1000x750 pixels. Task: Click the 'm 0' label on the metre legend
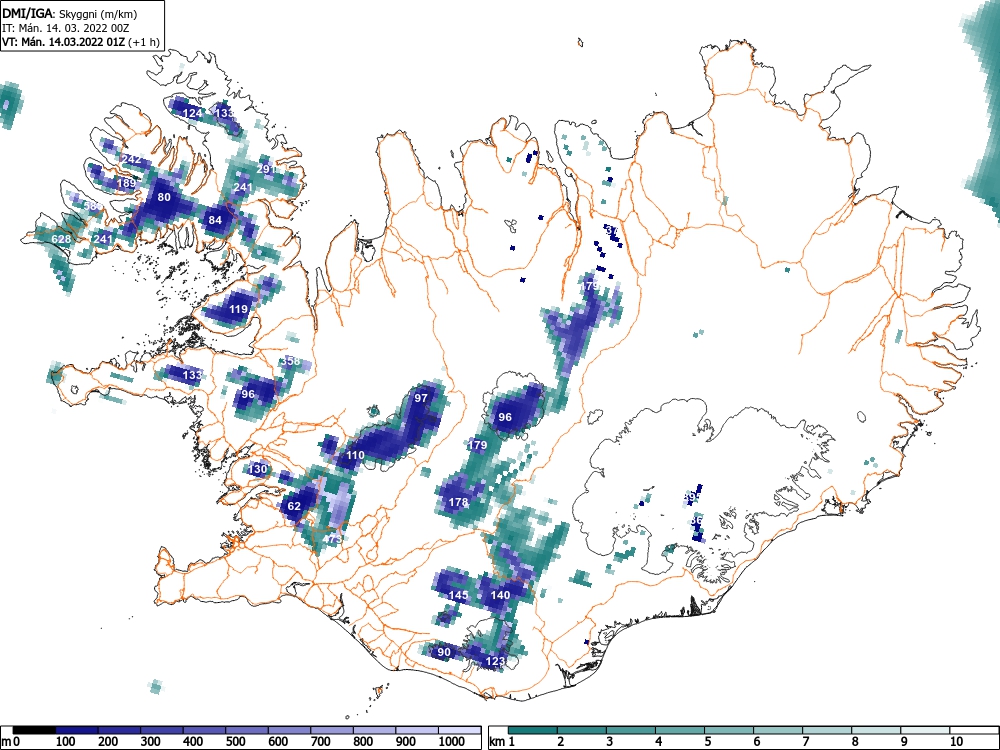click(x=11, y=742)
